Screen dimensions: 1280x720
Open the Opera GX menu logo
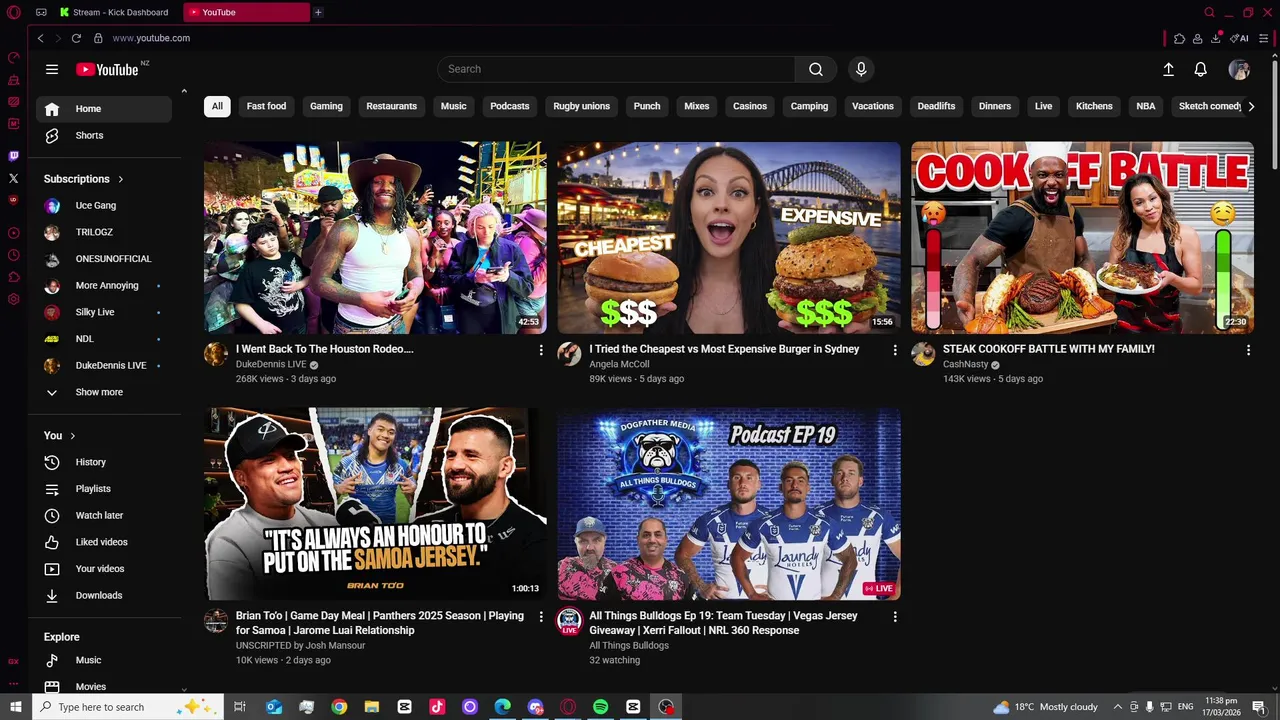[x=14, y=12]
